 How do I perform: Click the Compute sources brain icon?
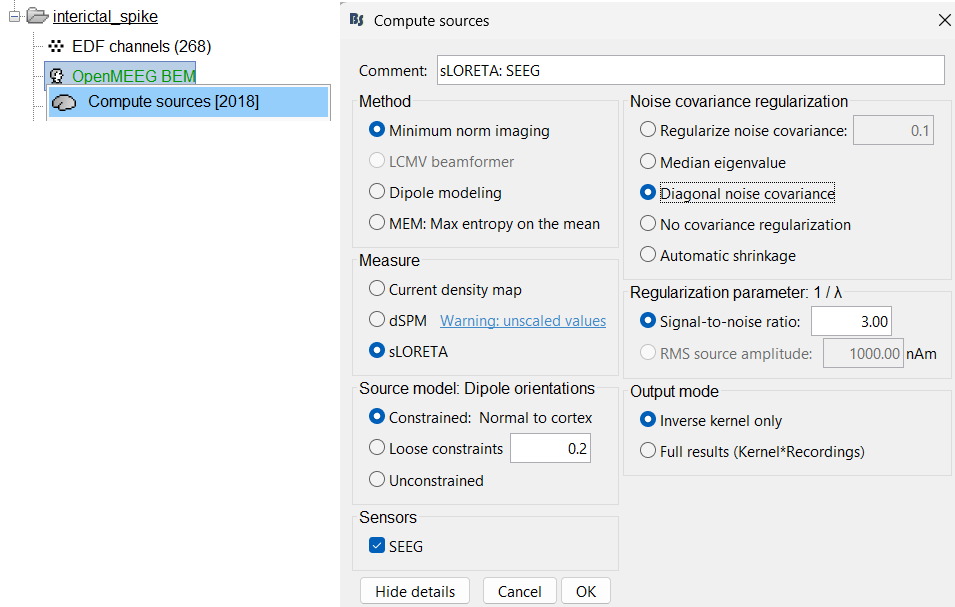tap(65, 102)
